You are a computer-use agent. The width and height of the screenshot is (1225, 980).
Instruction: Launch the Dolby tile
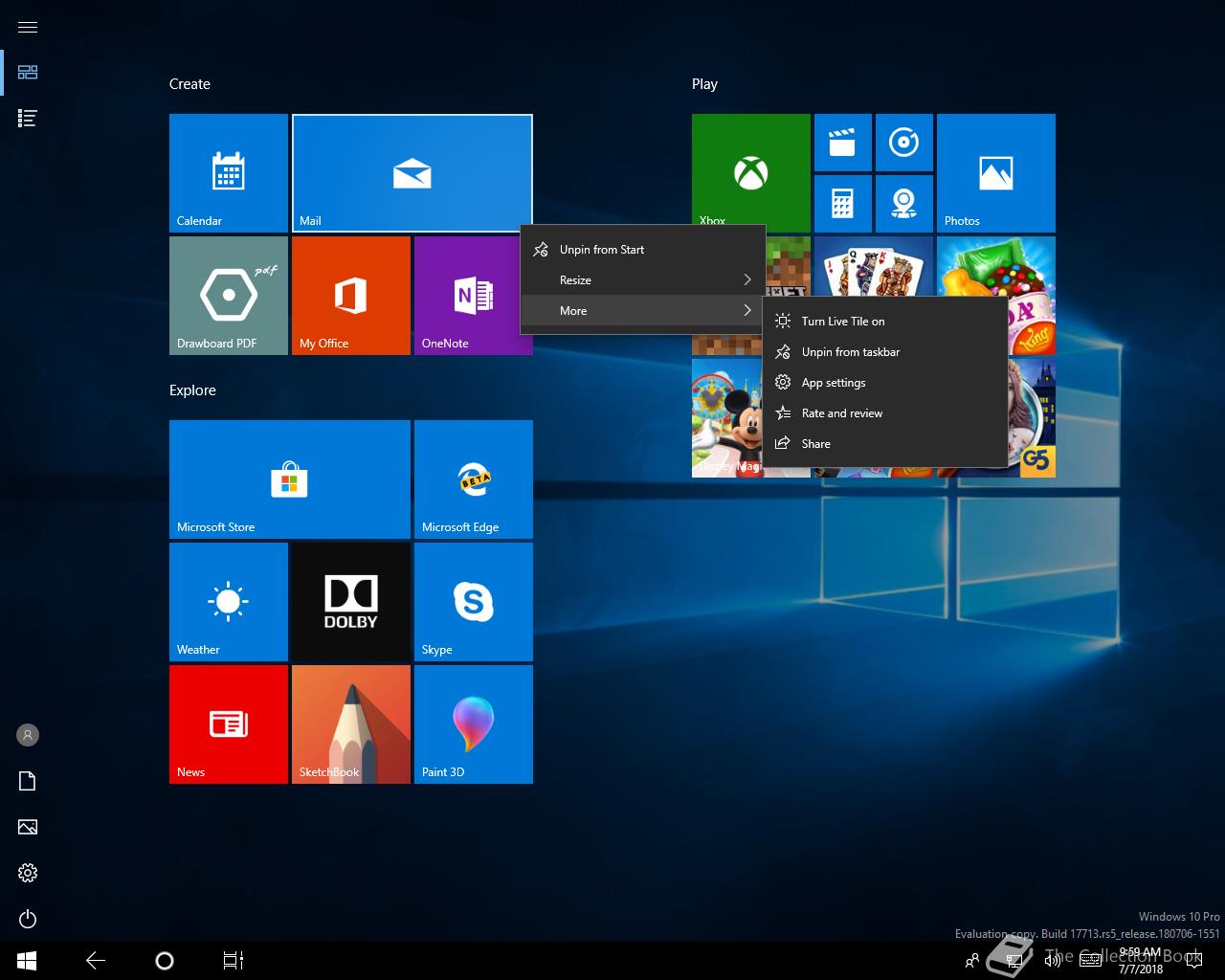click(x=351, y=602)
